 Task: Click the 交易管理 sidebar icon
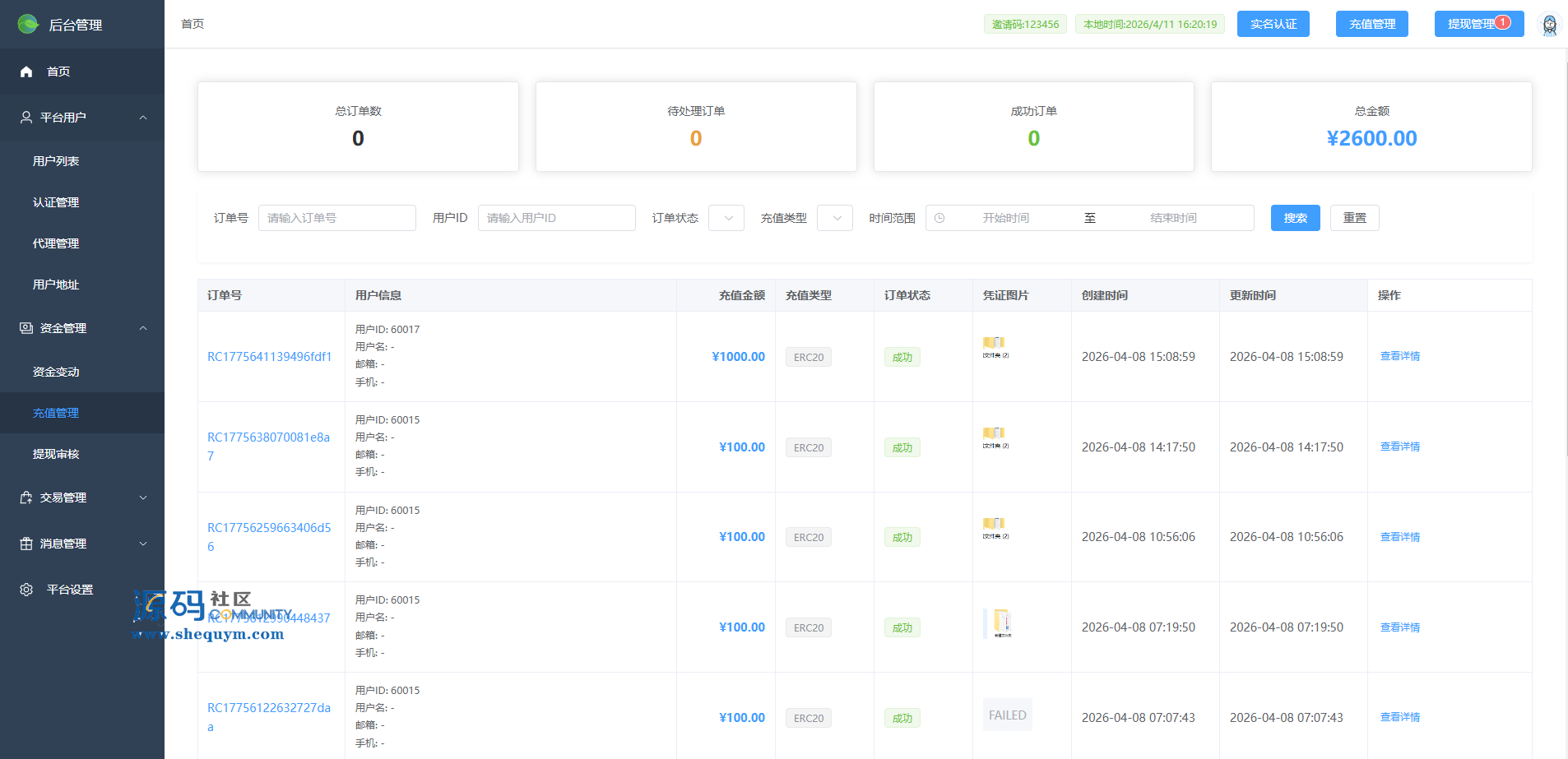[26, 498]
